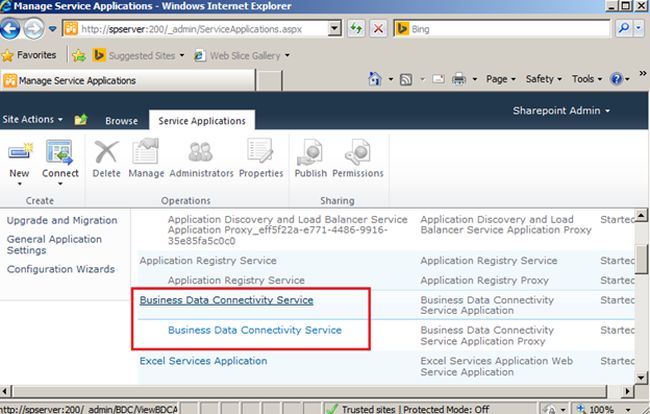The height and width of the screenshot is (414, 650).
Task: Click the Administrators ribbon button
Action: tap(201, 159)
